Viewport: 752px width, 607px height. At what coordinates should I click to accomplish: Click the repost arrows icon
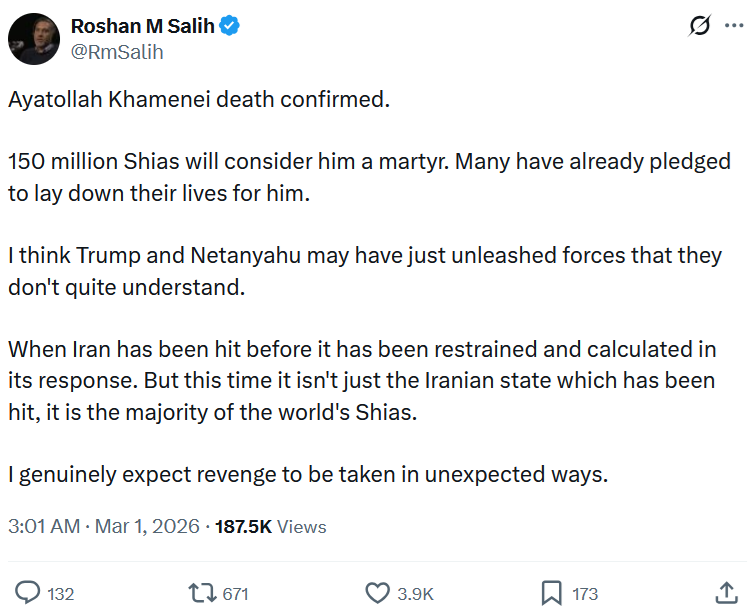click(x=202, y=593)
